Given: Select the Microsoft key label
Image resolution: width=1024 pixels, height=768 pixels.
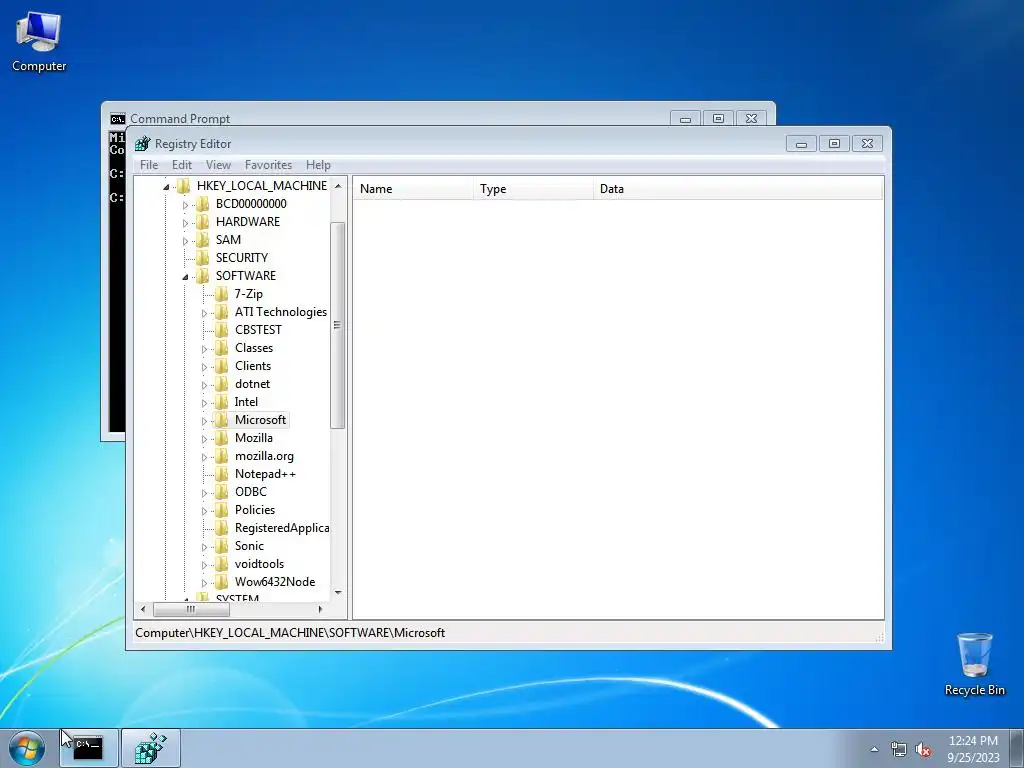Looking at the screenshot, I should pos(261,420).
